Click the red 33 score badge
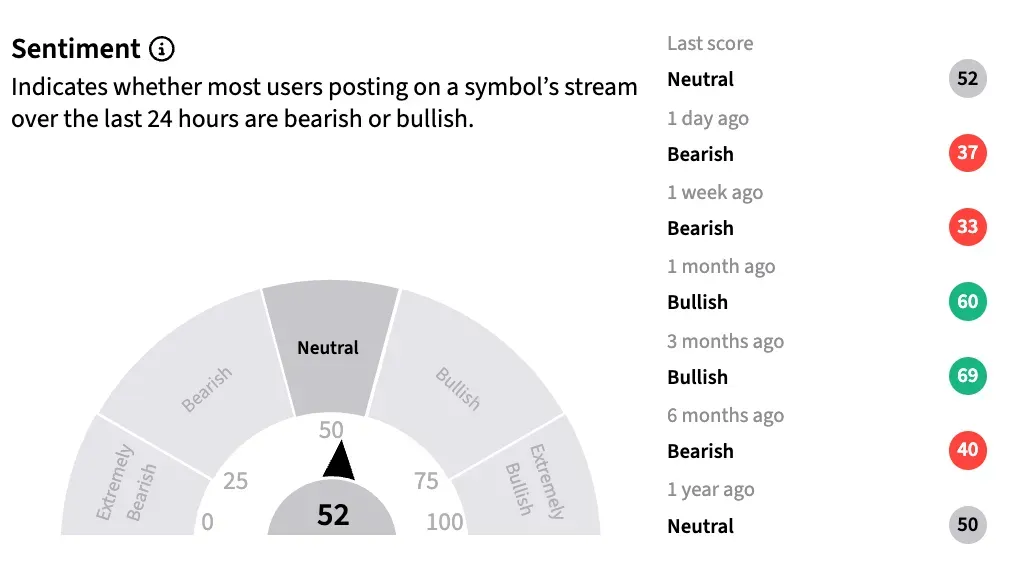The width and height of the screenshot is (1016, 574). click(x=967, y=227)
